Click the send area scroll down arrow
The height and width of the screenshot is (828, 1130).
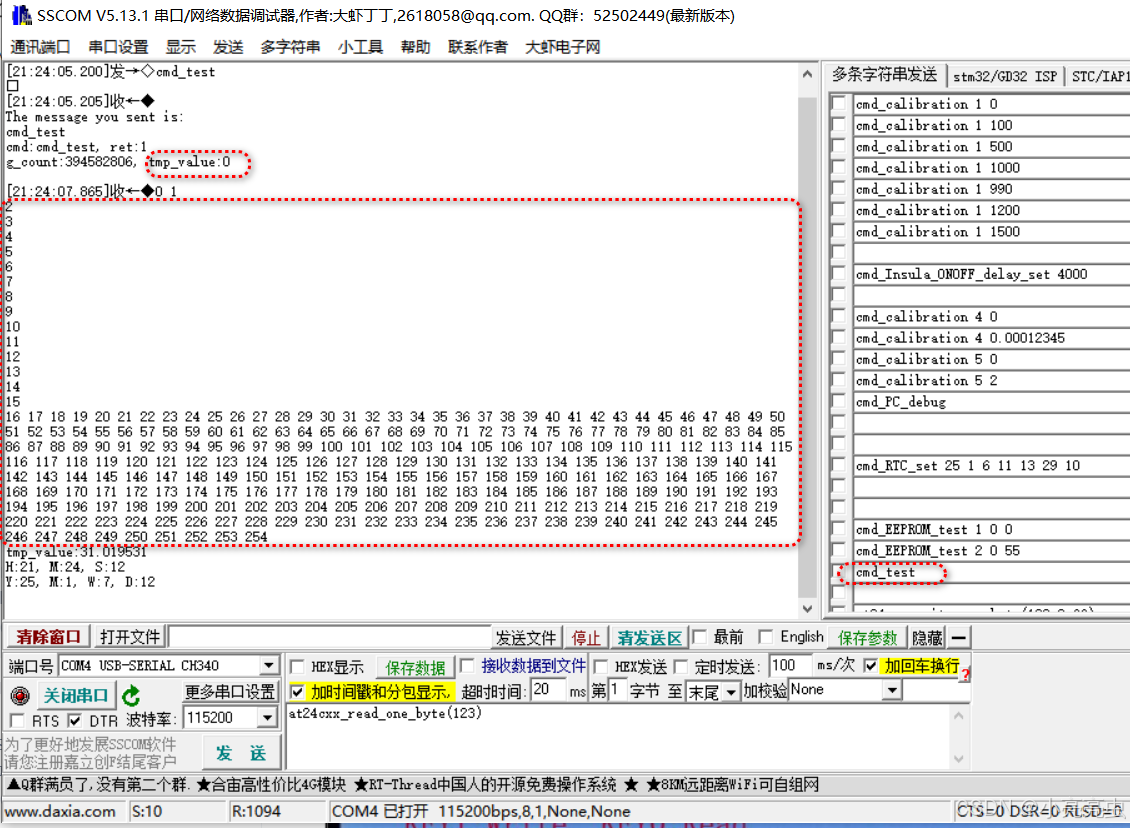click(958, 759)
